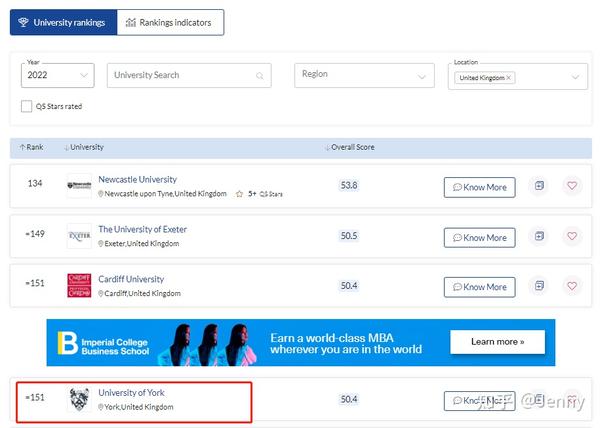Open the Cardiff University link
The image size is (600, 428).
[x=131, y=279]
